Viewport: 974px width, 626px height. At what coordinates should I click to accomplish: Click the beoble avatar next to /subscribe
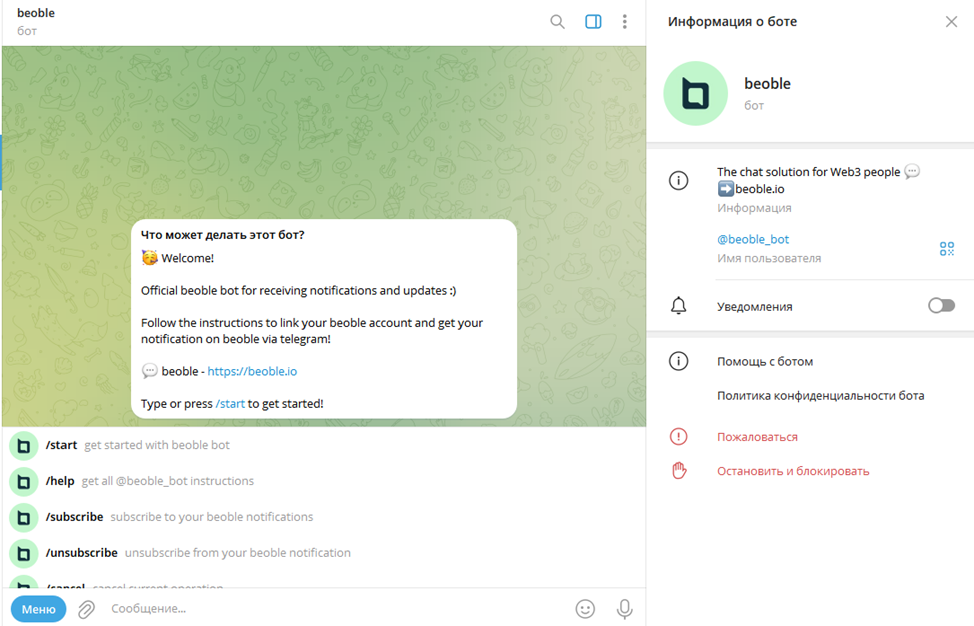click(x=24, y=518)
